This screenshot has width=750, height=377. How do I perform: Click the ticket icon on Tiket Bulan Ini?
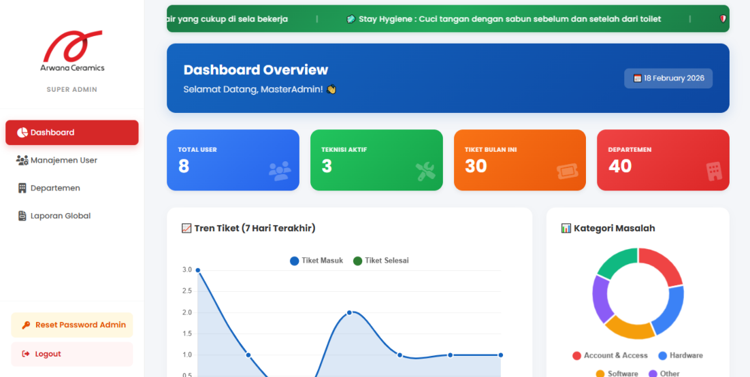(x=567, y=172)
